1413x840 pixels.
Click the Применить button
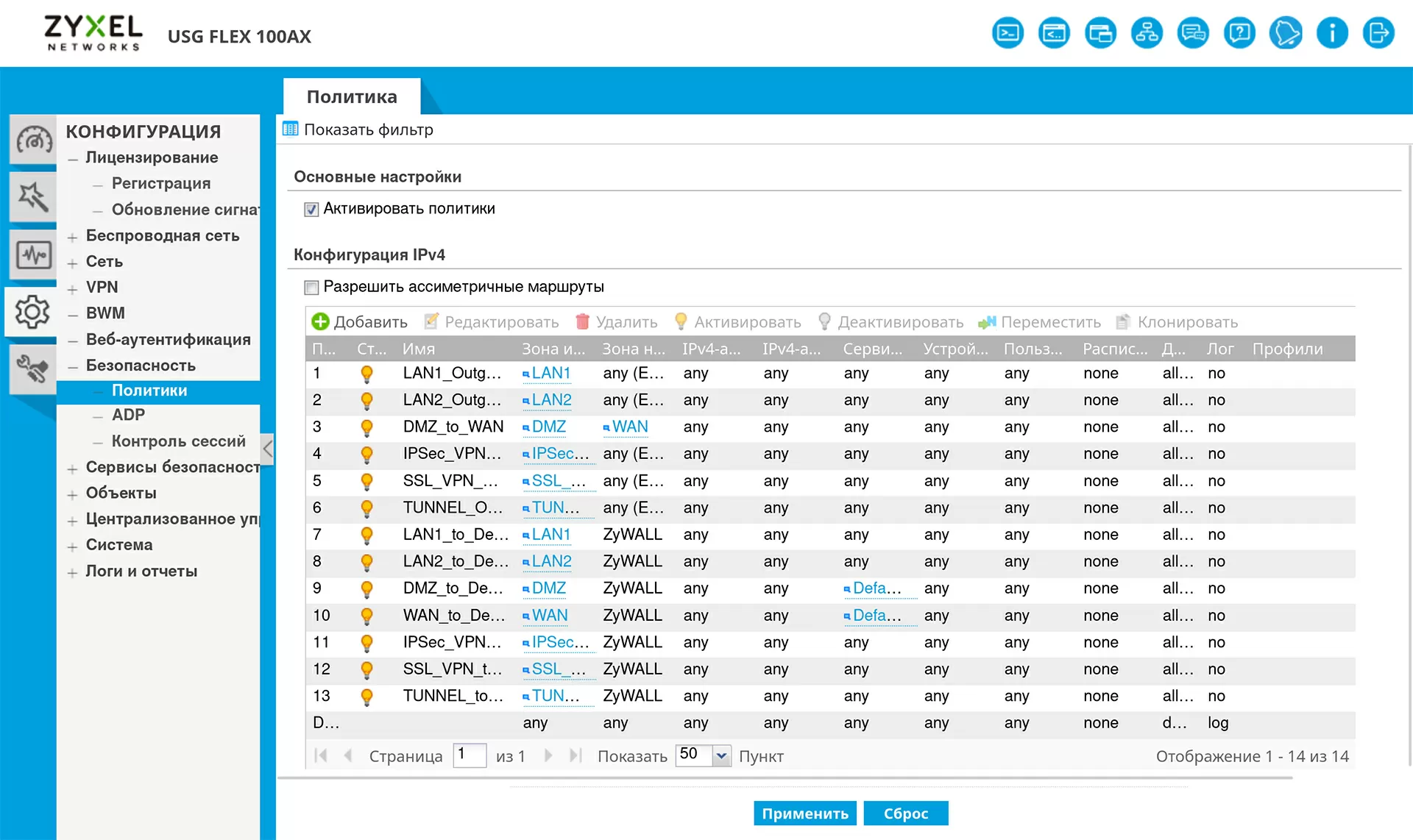805,814
